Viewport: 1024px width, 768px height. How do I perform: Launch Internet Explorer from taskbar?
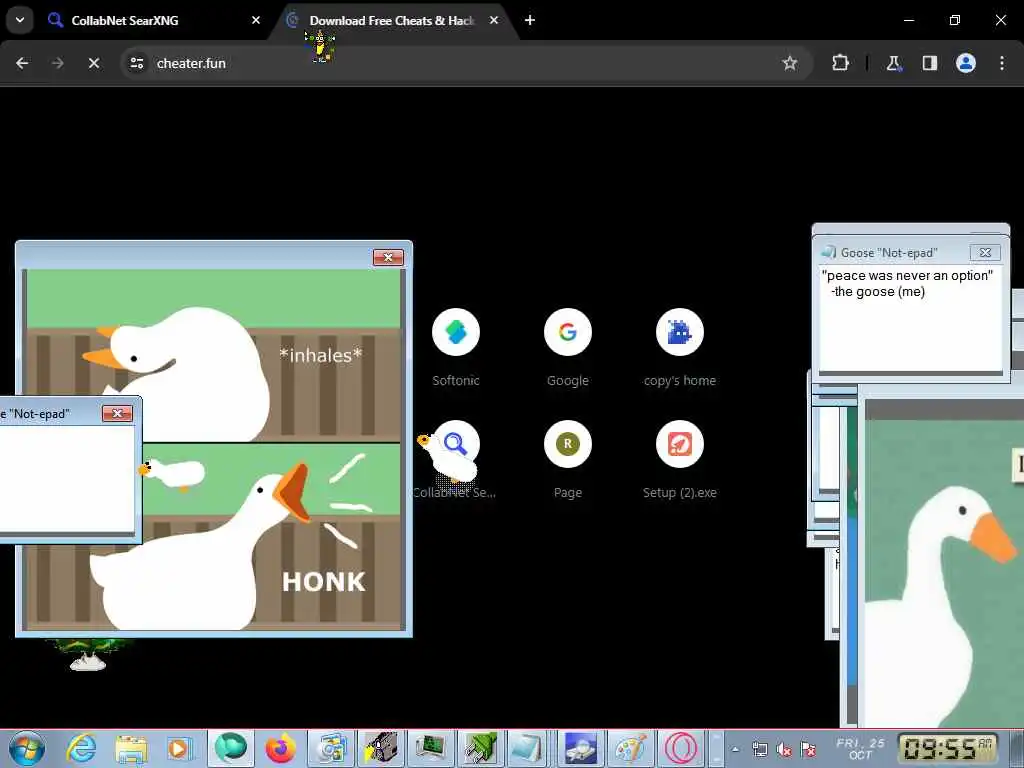pos(82,748)
